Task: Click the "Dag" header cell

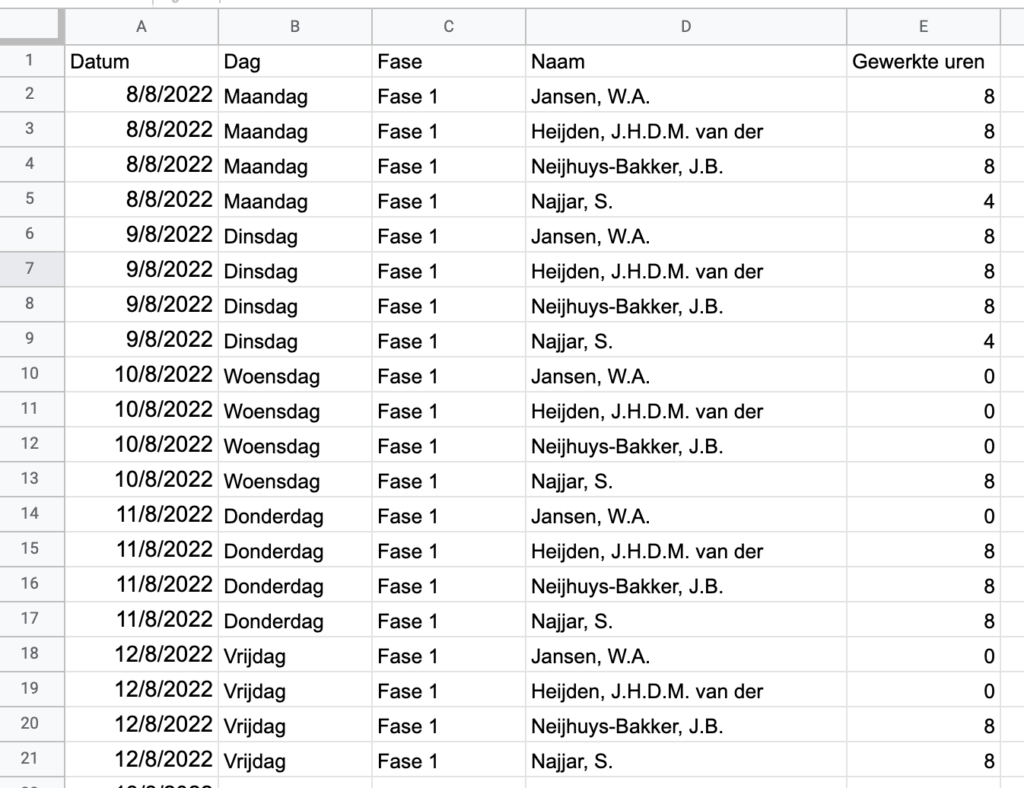Action: pos(295,62)
